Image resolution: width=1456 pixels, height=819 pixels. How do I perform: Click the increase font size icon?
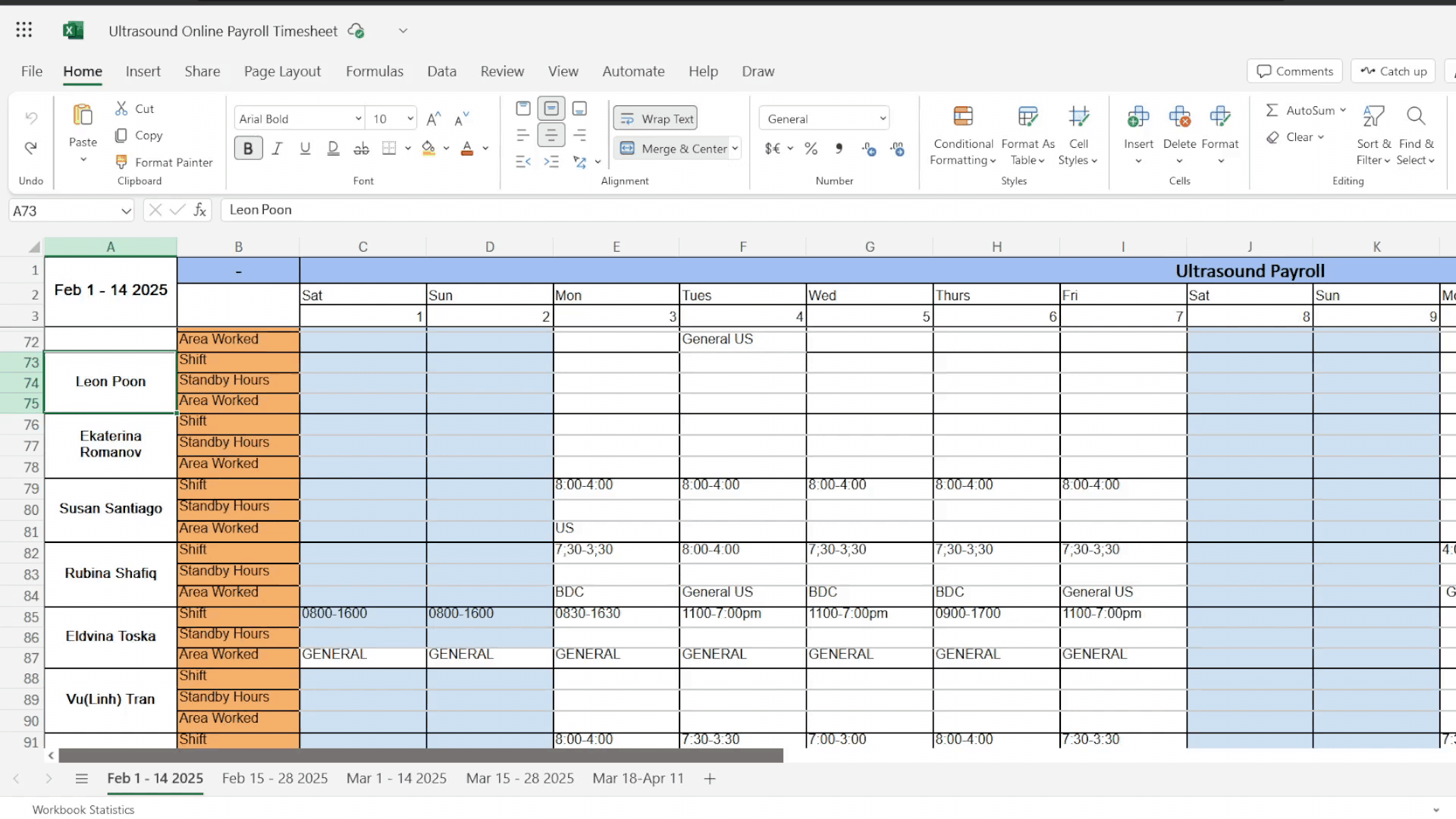point(433,119)
